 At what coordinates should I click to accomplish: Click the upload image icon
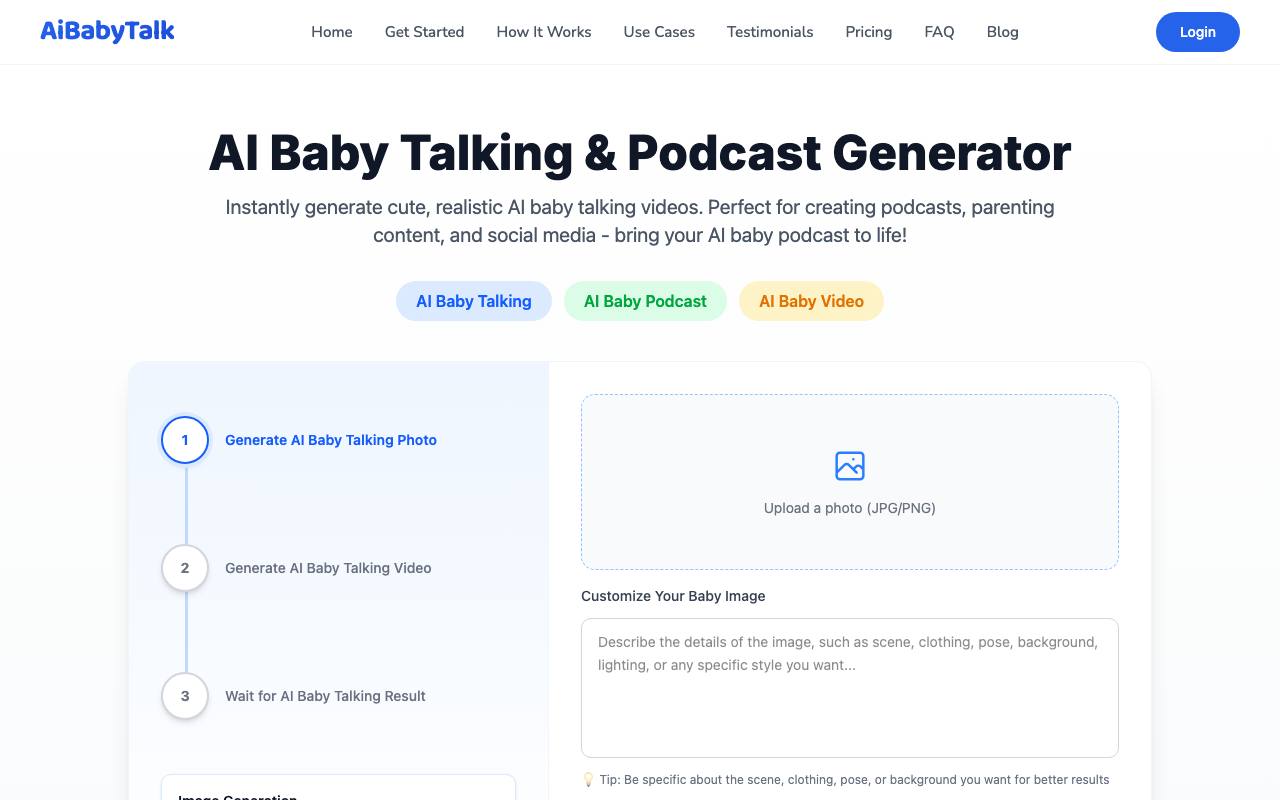[850, 466]
